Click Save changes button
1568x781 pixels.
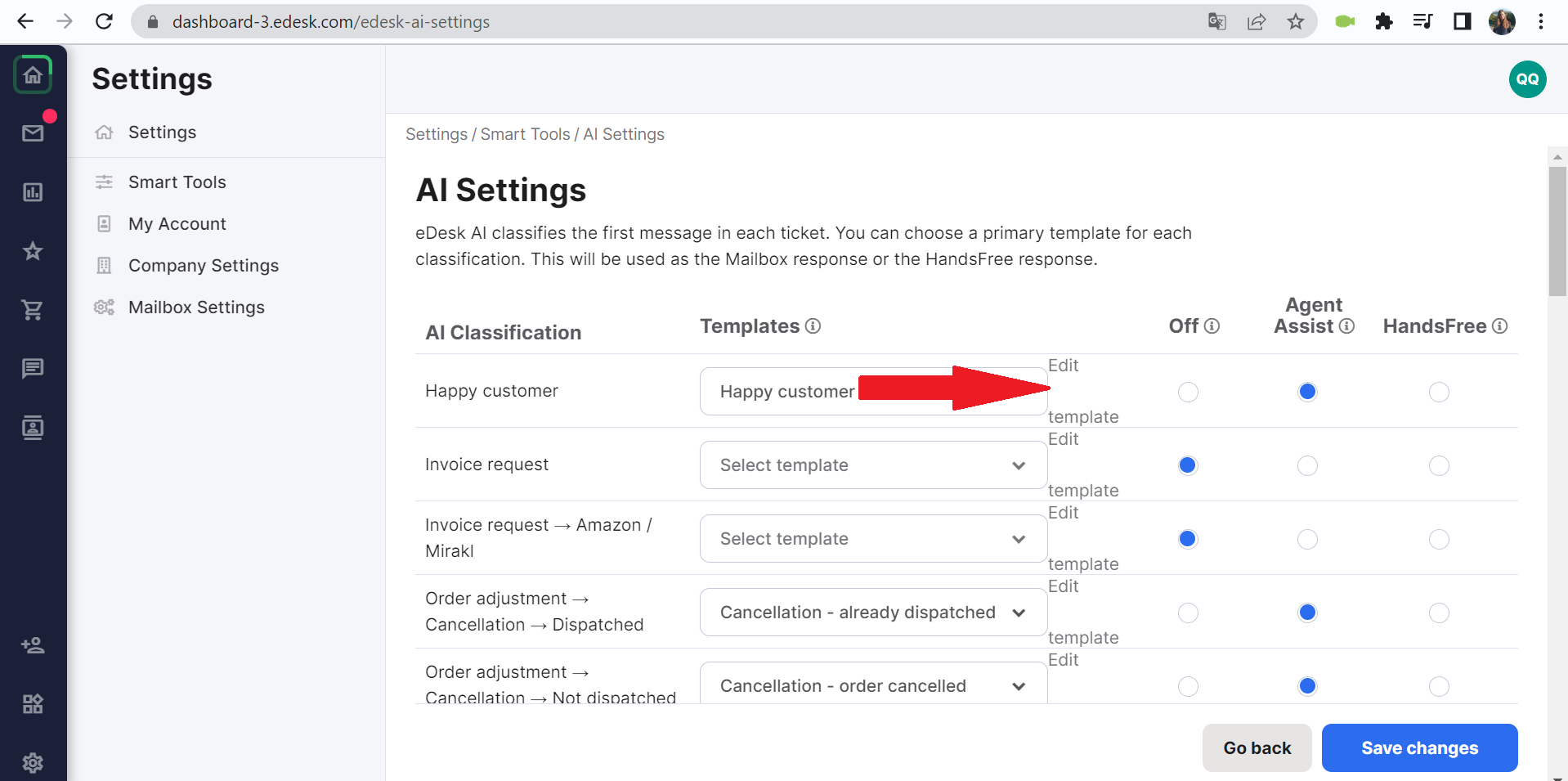tap(1419, 747)
